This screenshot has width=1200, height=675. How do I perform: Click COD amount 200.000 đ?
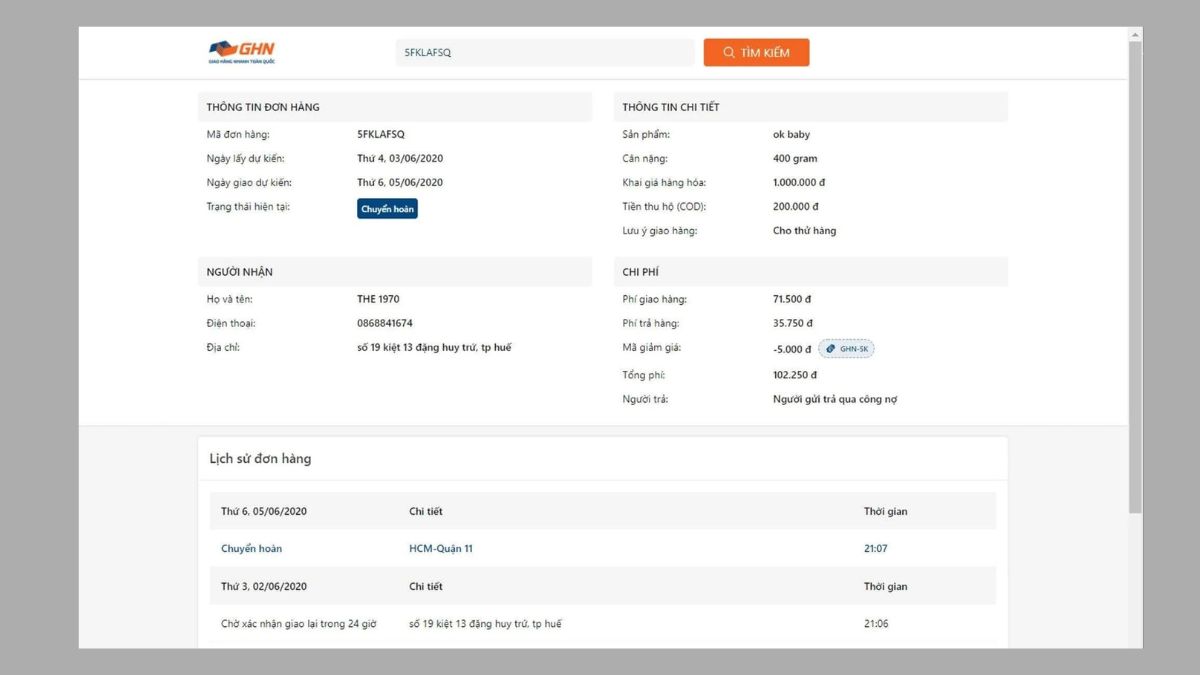point(796,206)
